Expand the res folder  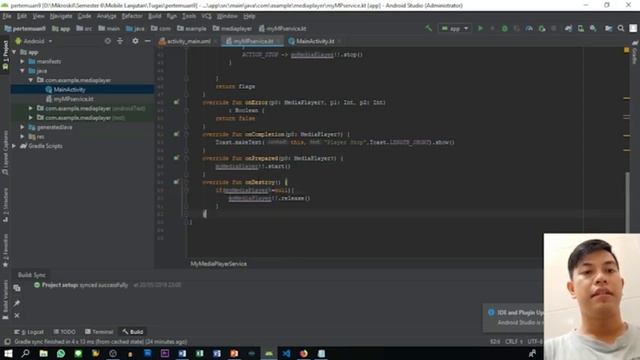click(22, 137)
